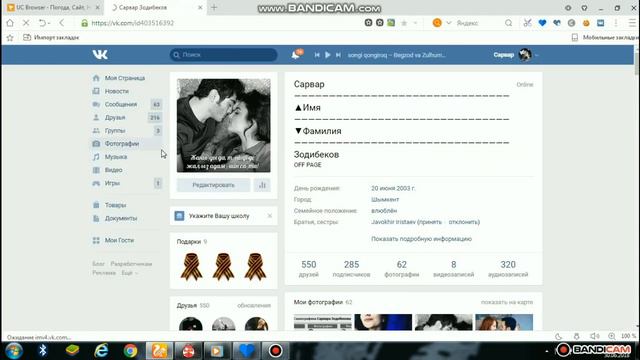Open Товары in sidebar
The width and height of the screenshot is (640, 360).
[115, 205]
